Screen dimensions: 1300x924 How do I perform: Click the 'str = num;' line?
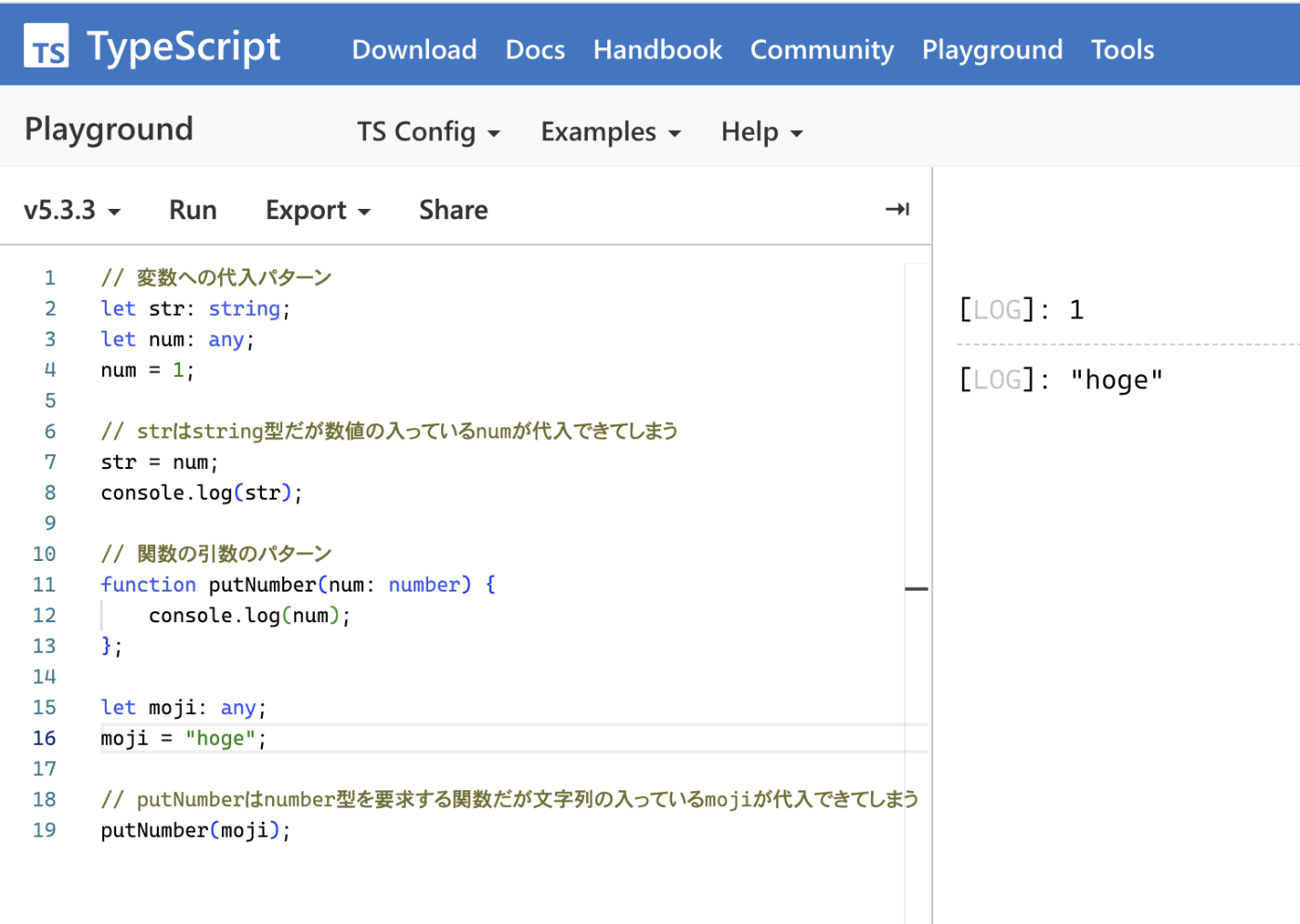160,462
